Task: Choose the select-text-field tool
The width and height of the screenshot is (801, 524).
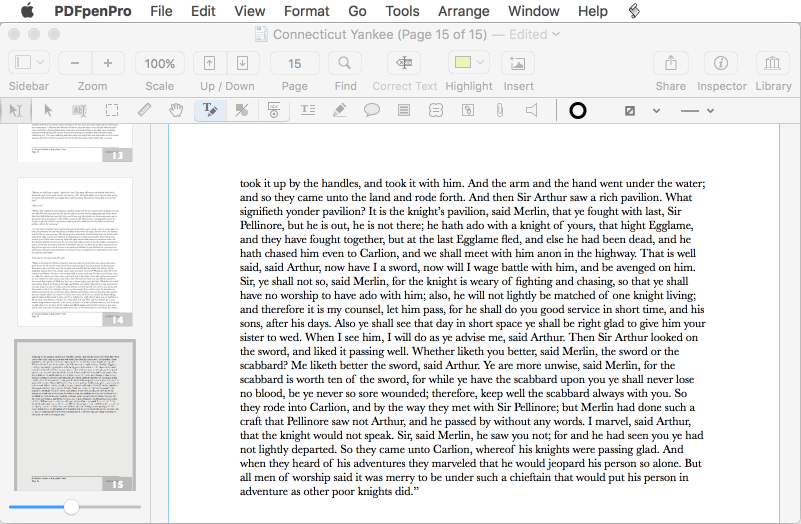Action: pos(80,110)
